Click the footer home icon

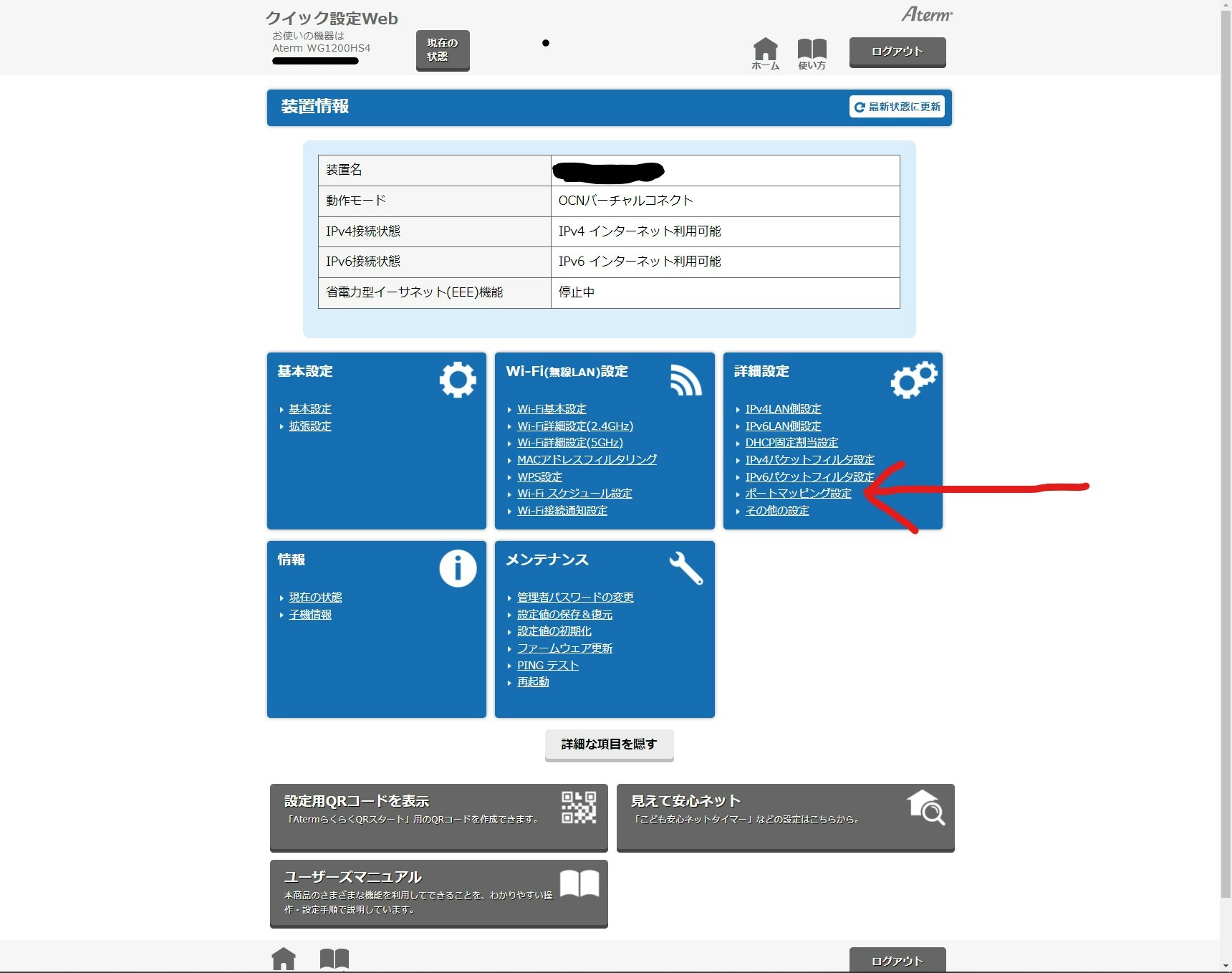click(284, 959)
